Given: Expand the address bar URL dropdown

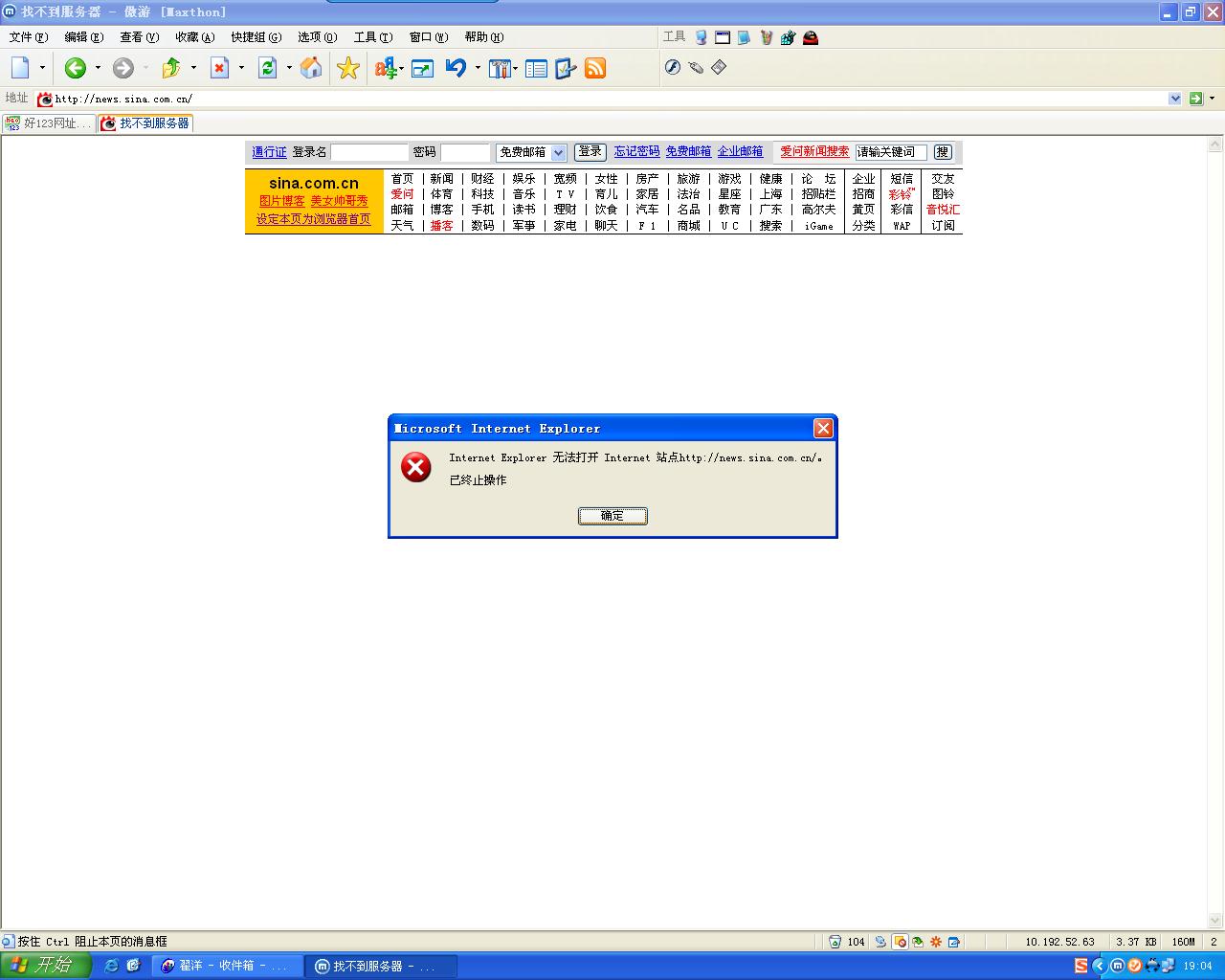Looking at the screenshot, I should point(1175,99).
